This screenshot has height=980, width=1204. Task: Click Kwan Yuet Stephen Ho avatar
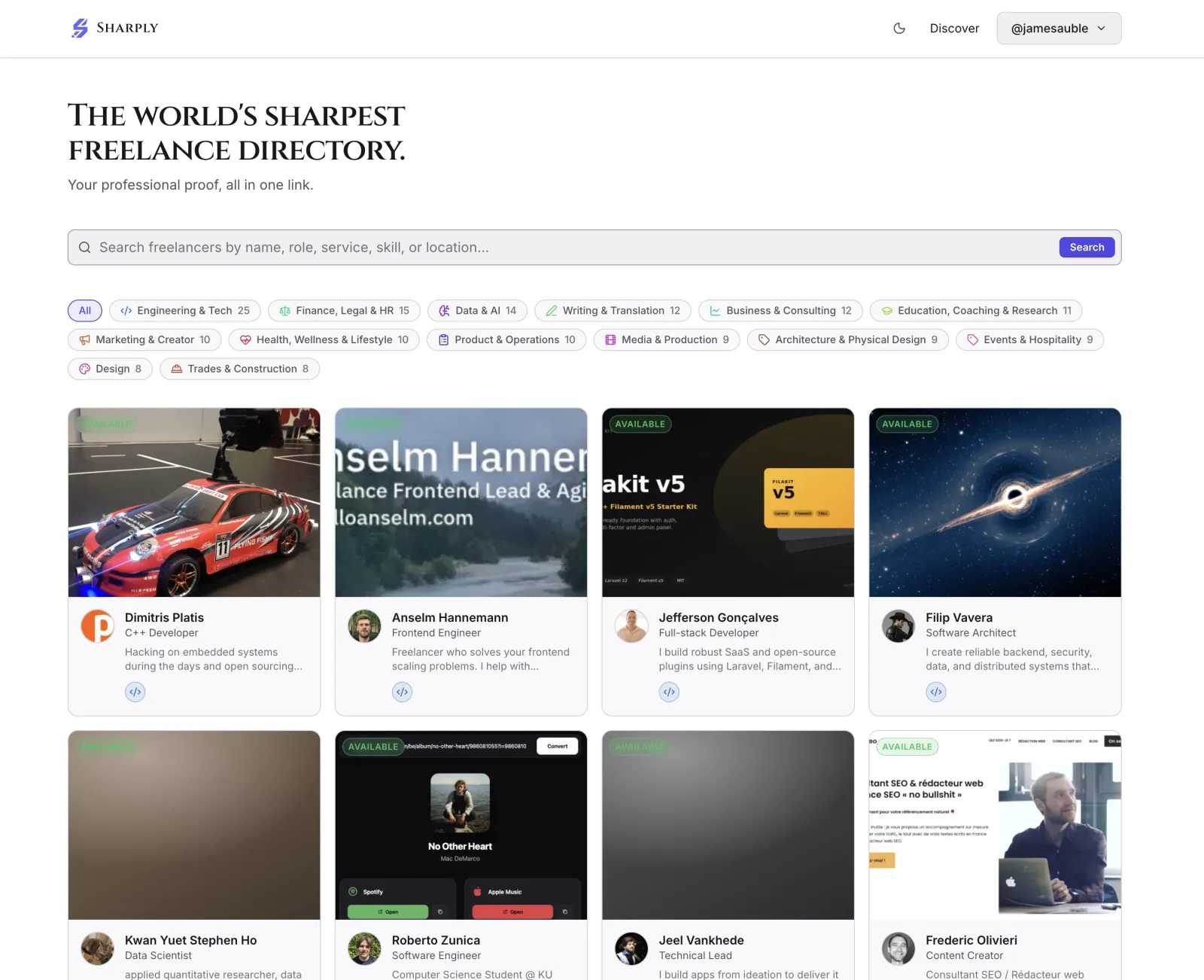98,949
